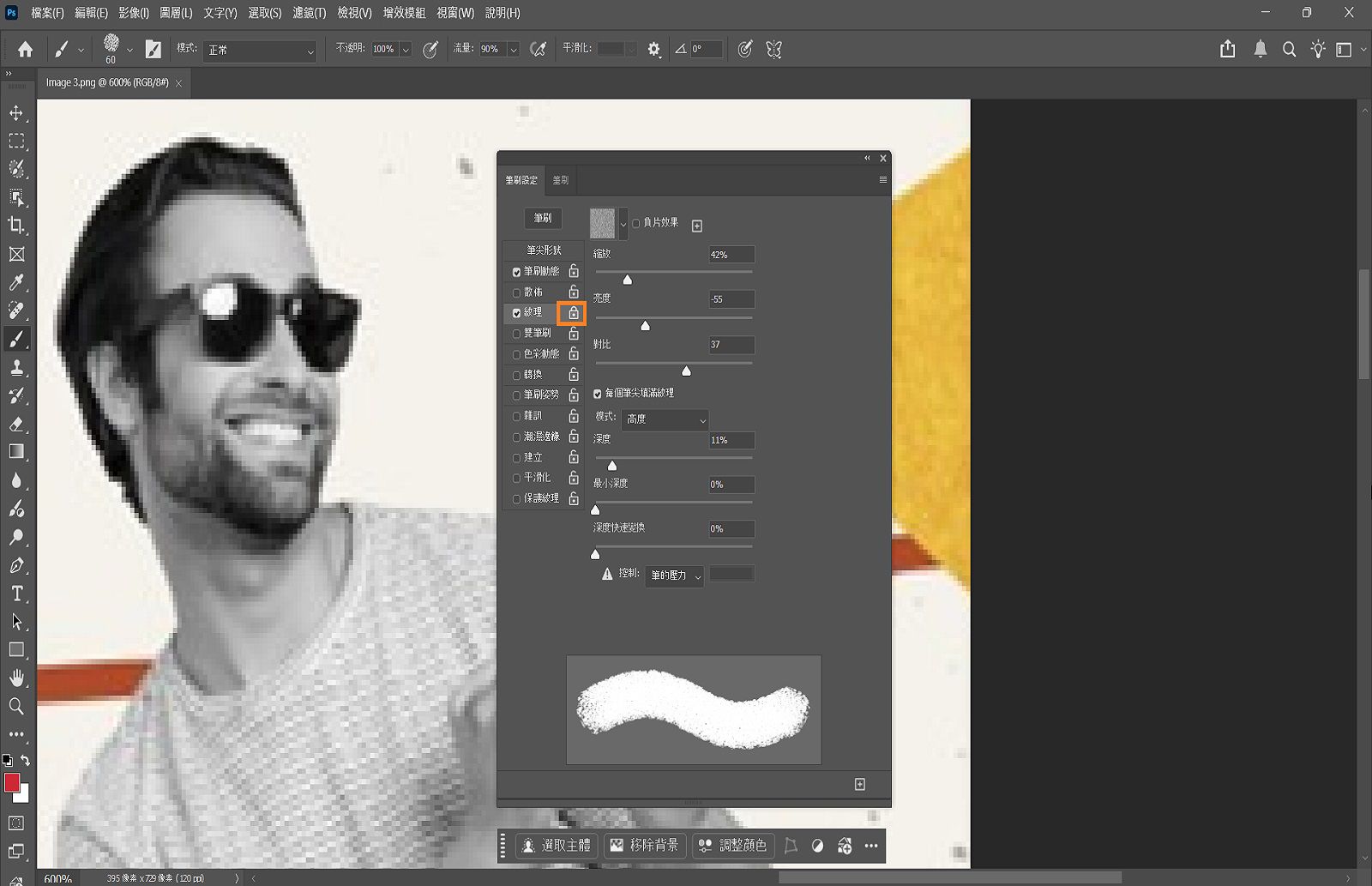This screenshot has width=1372, height=886.
Task: Click the Zoom tool in the left toolbar
Action: point(16,706)
